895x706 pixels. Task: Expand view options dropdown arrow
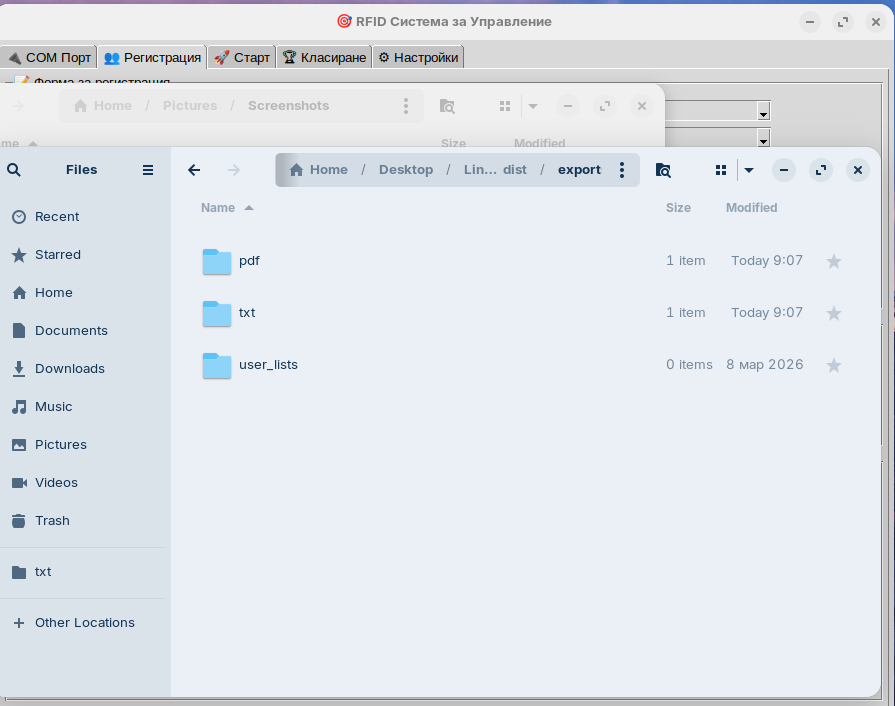point(749,170)
